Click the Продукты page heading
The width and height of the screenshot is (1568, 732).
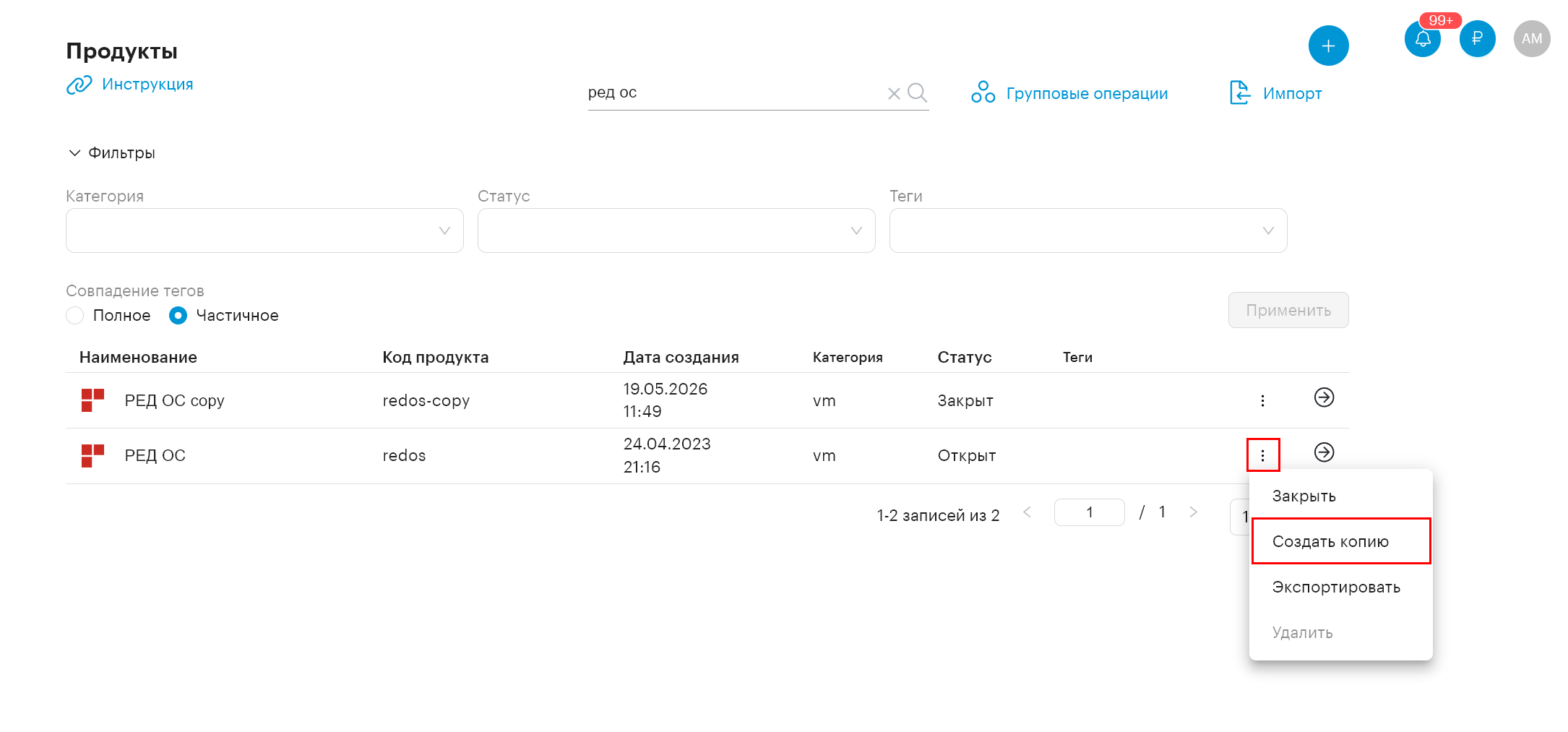(x=121, y=51)
